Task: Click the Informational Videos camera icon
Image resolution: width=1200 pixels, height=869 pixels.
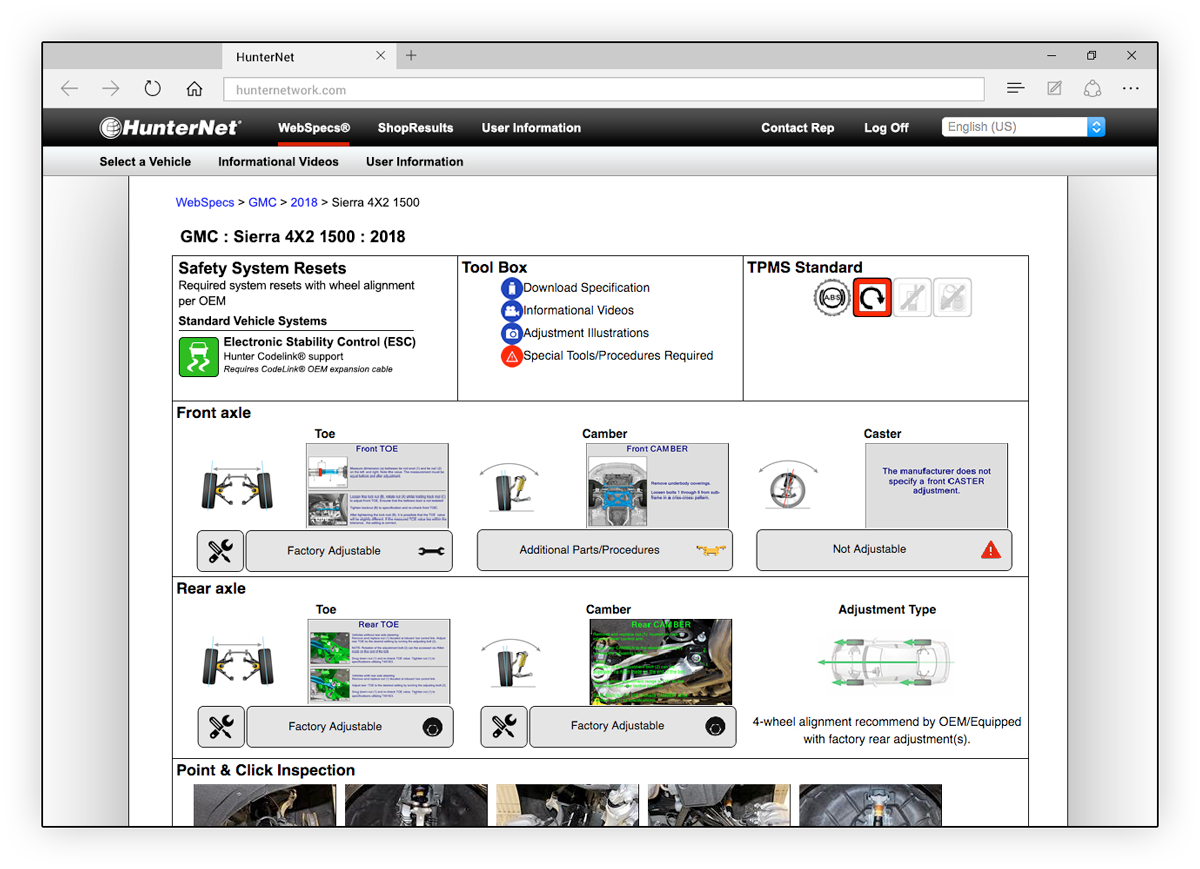Action: coord(511,310)
